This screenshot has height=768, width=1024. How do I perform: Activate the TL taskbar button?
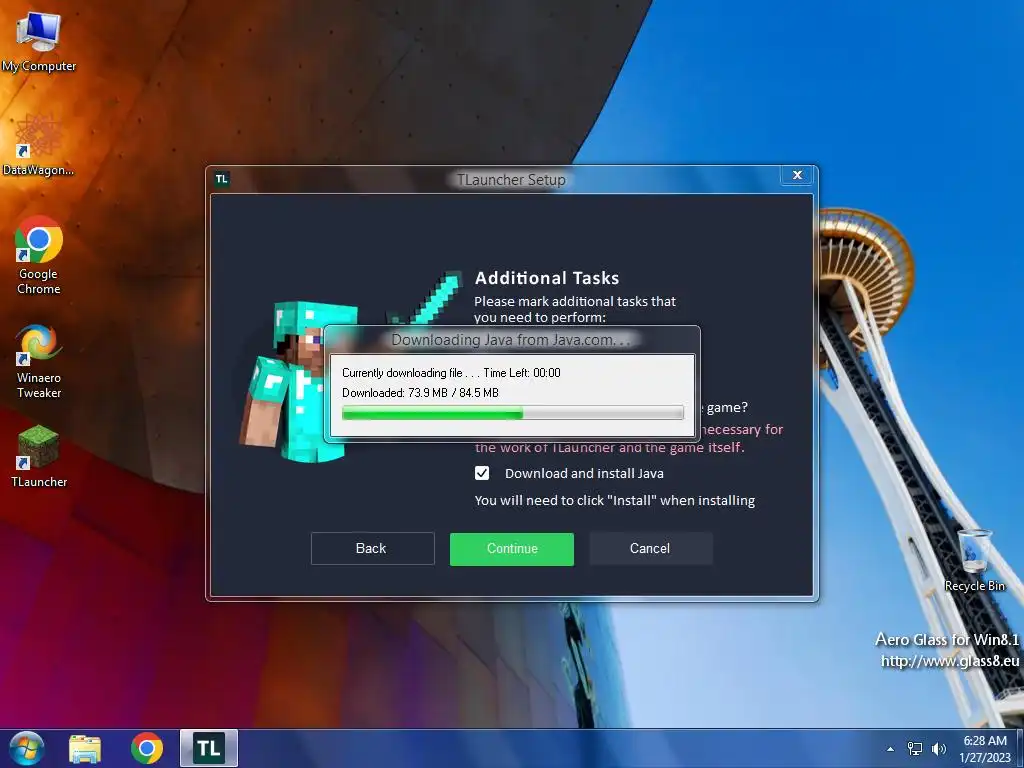[209, 748]
